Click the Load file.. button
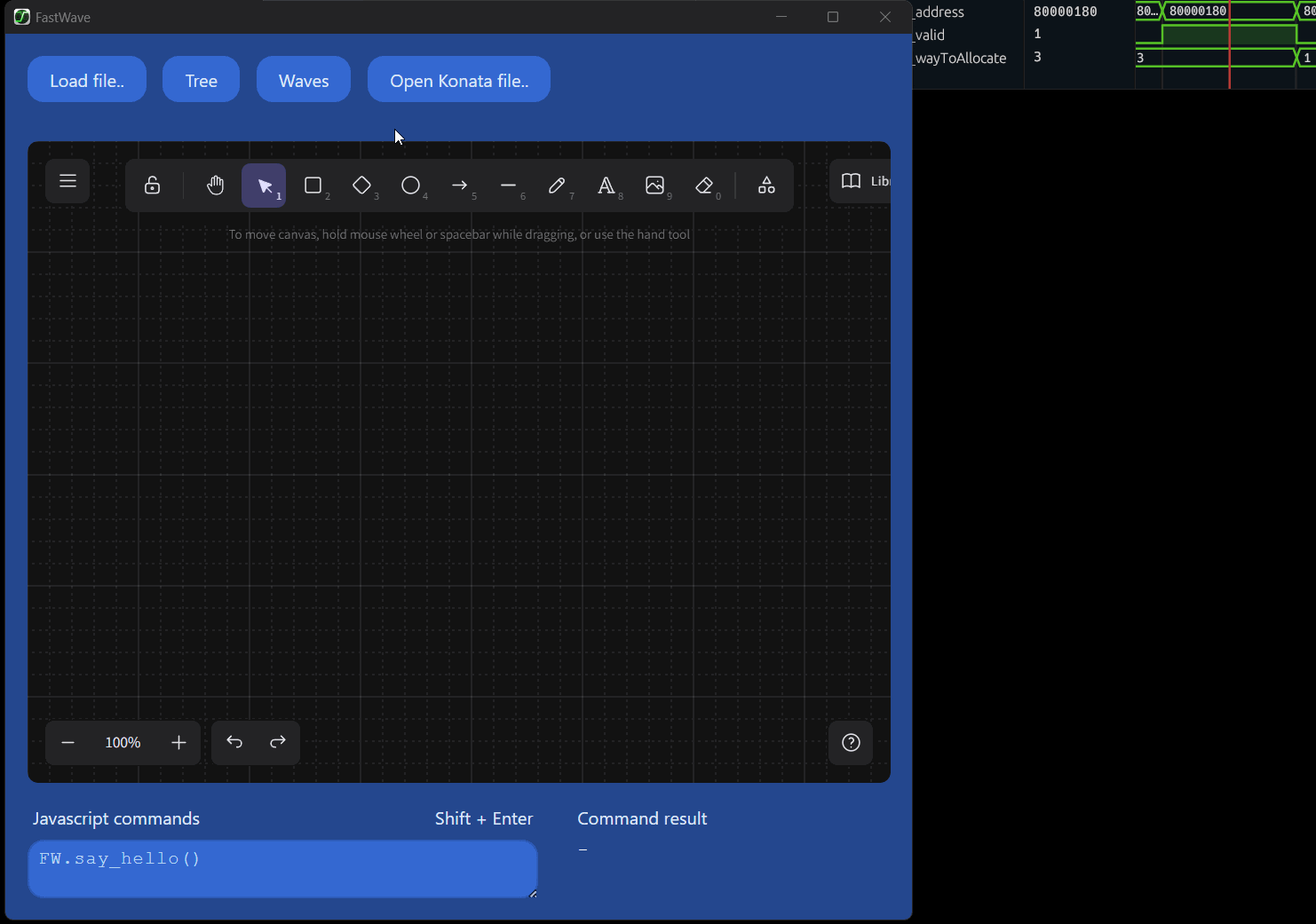 (x=87, y=80)
